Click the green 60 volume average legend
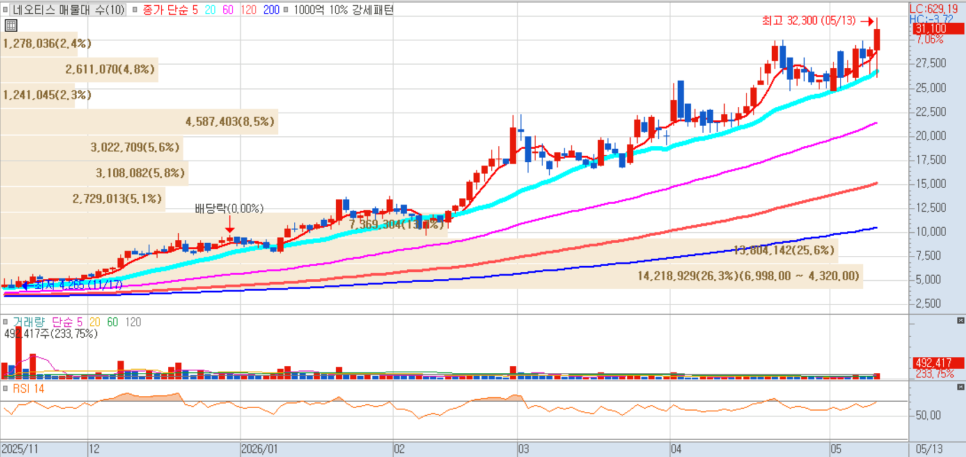966x457 pixels. [x=113, y=322]
